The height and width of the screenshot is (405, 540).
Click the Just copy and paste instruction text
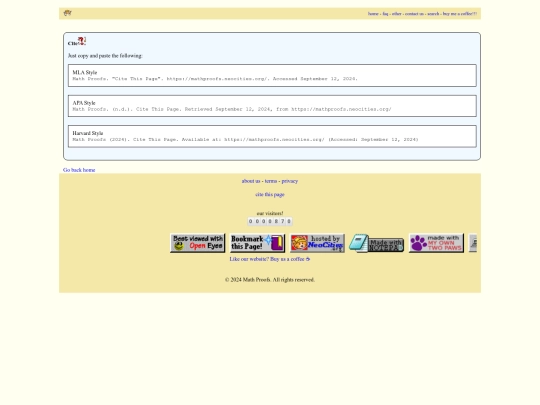[105, 56]
